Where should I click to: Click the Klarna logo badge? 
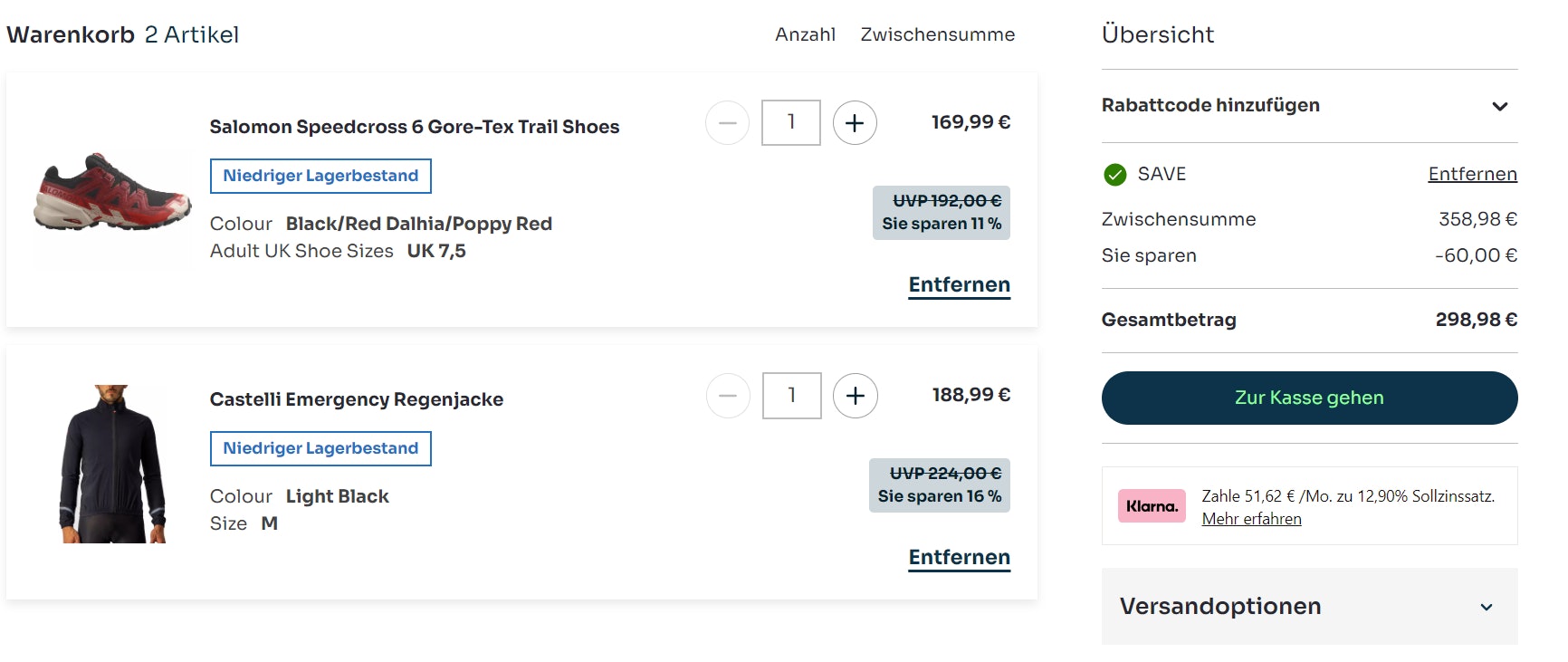[x=1152, y=506]
